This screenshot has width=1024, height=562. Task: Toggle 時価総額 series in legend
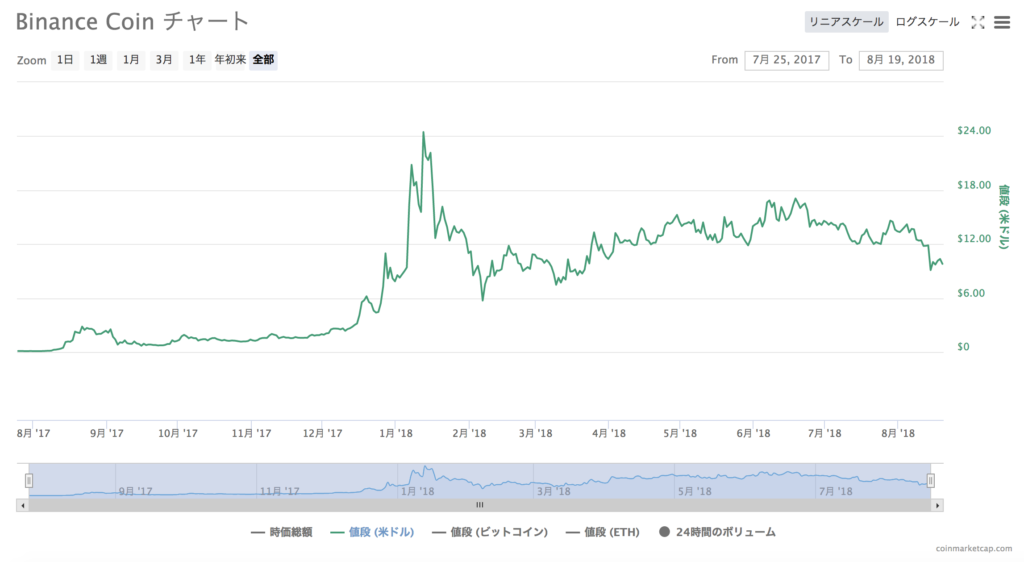coord(281,532)
